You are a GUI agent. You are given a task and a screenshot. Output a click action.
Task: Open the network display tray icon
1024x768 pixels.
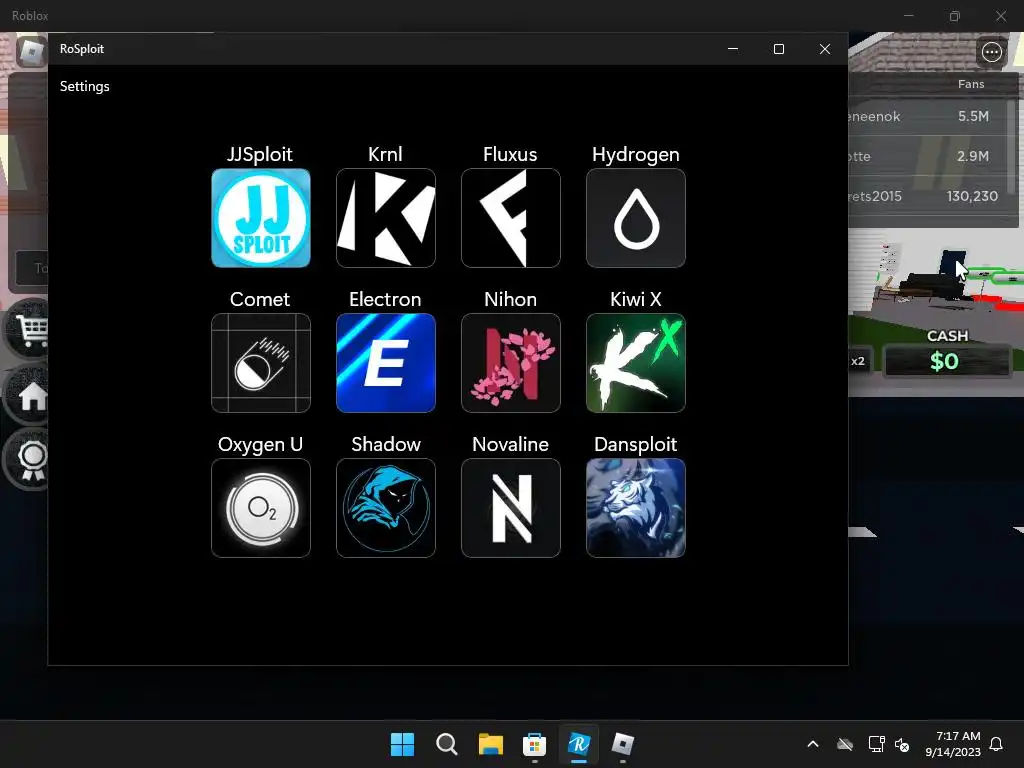[x=876, y=744]
